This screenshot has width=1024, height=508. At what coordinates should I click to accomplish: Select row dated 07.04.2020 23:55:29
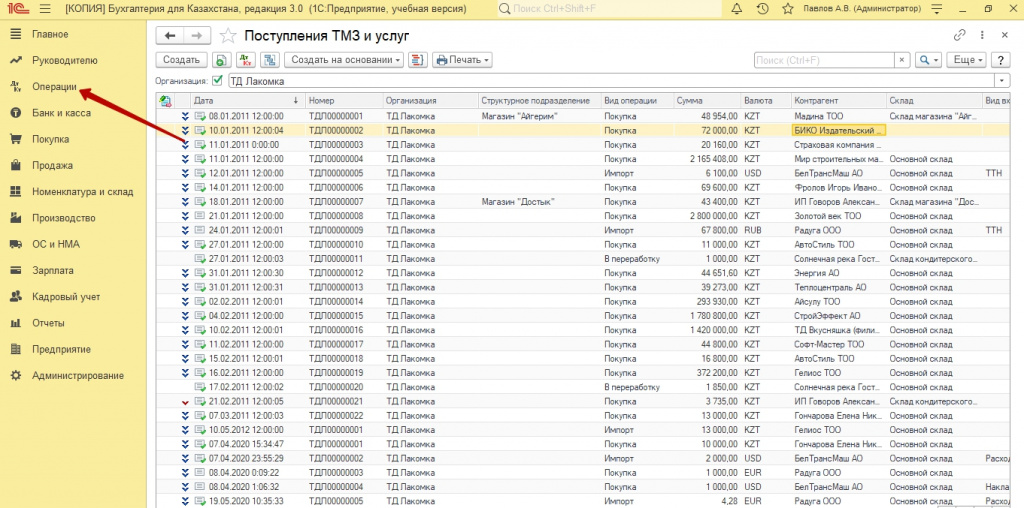pyautogui.click(x=584, y=458)
